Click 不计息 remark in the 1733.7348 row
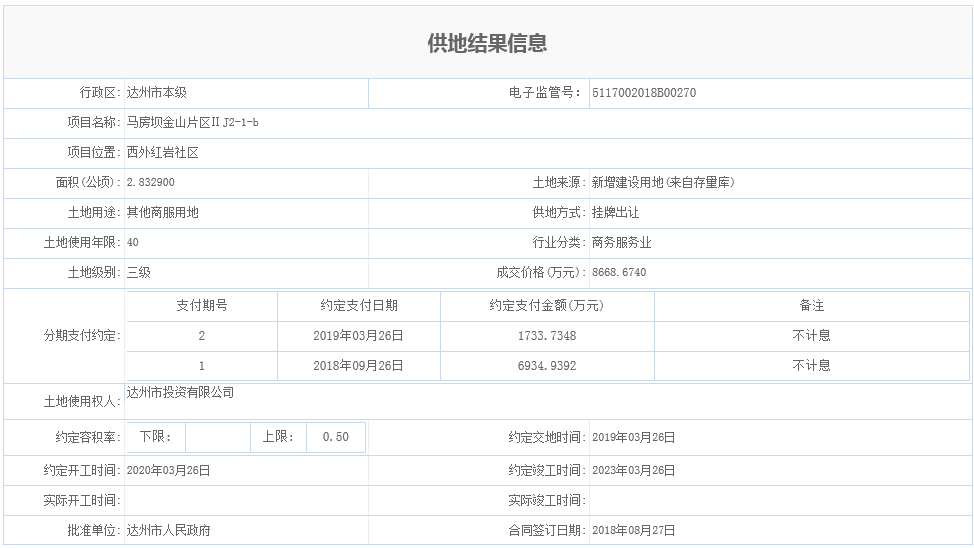 (x=812, y=336)
